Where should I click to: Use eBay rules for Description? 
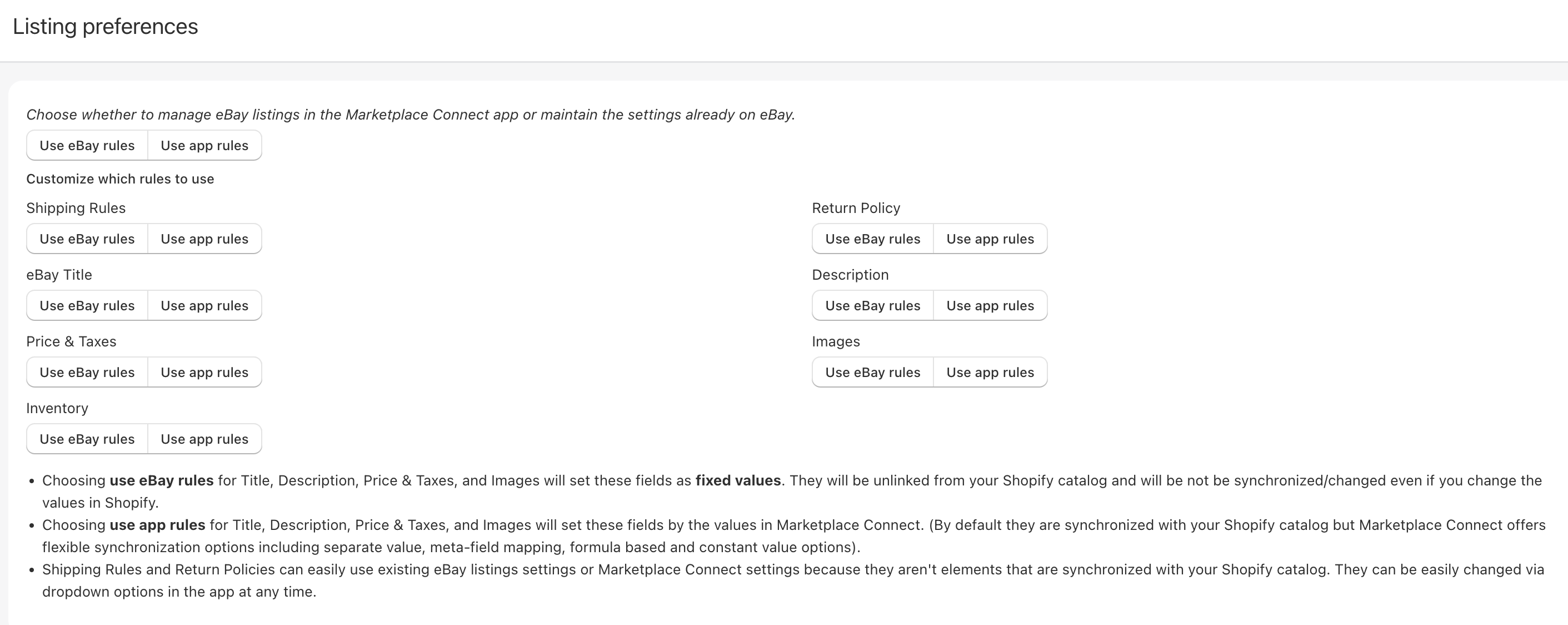872,305
